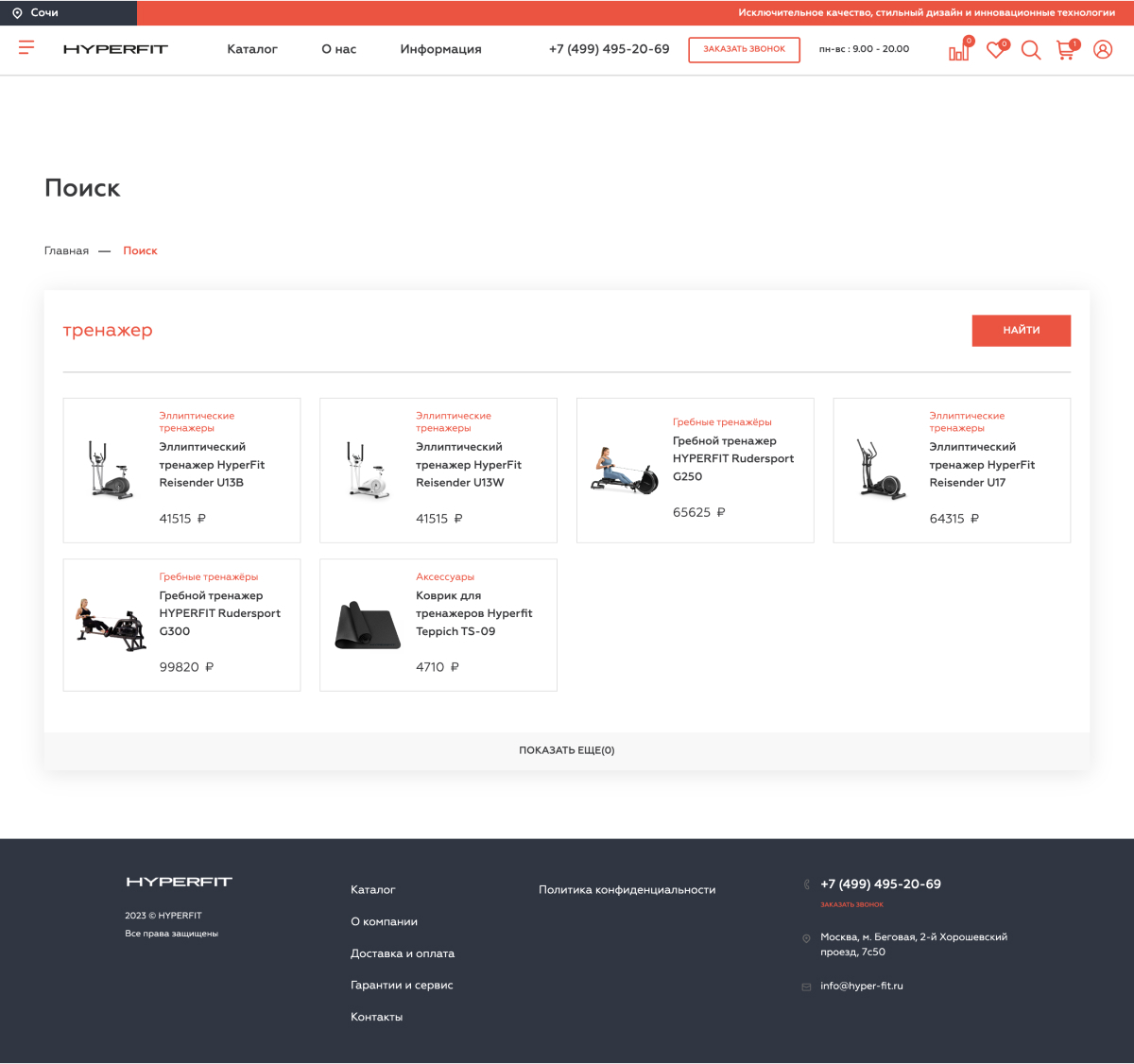The height and width of the screenshot is (1064, 1134).
Task: Click the location pin icon near Сочи
Action: [x=17, y=13]
